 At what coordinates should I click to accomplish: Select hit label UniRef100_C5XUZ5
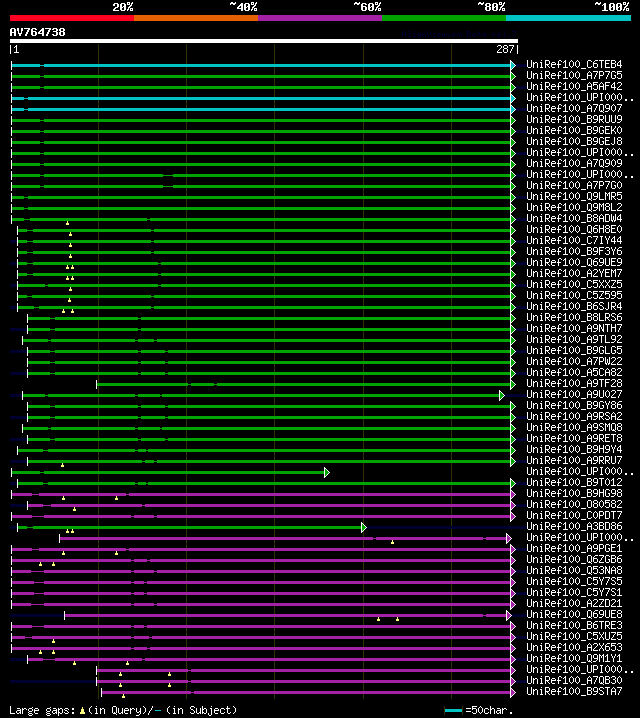click(x=574, y=636)
